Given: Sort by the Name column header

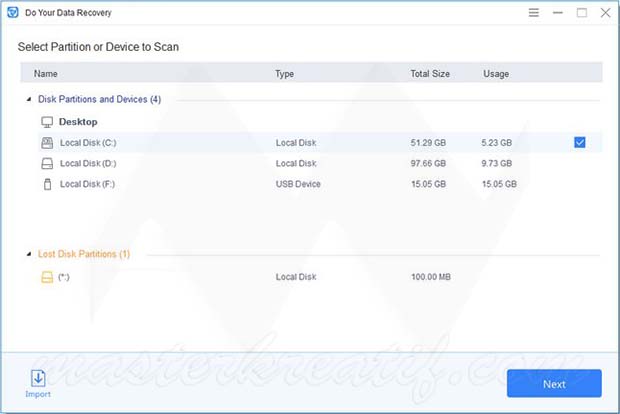Looking at the screenshot, I should click(46, 73).
